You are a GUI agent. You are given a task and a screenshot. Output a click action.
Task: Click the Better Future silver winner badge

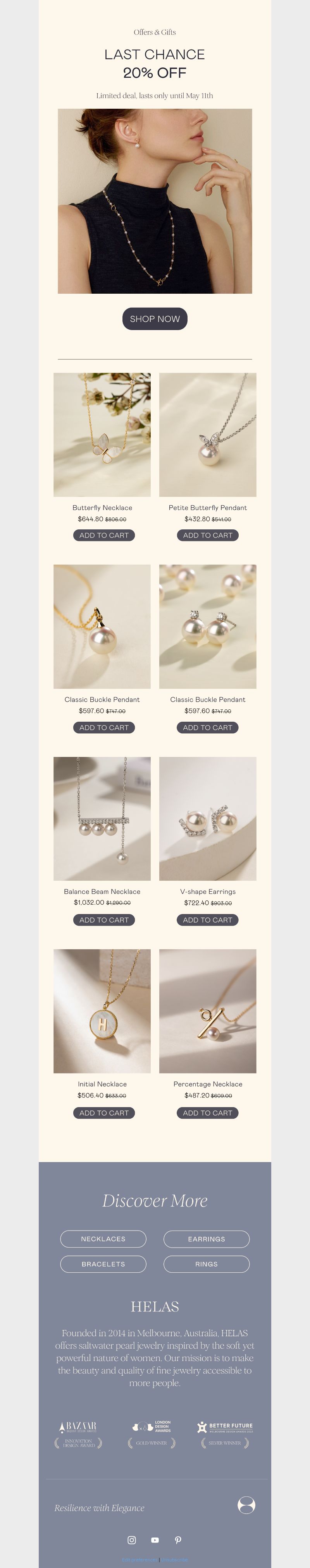click(x=225, y=1435)
